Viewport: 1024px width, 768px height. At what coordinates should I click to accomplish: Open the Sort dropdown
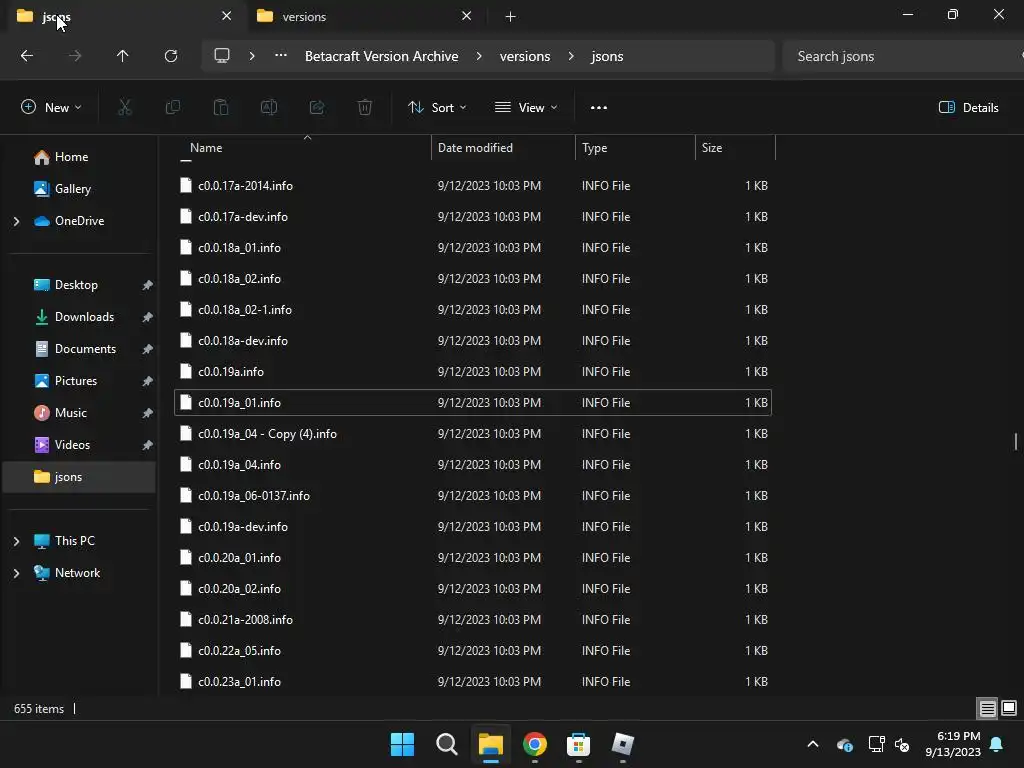pyautogui.click(x=437, y=108)
